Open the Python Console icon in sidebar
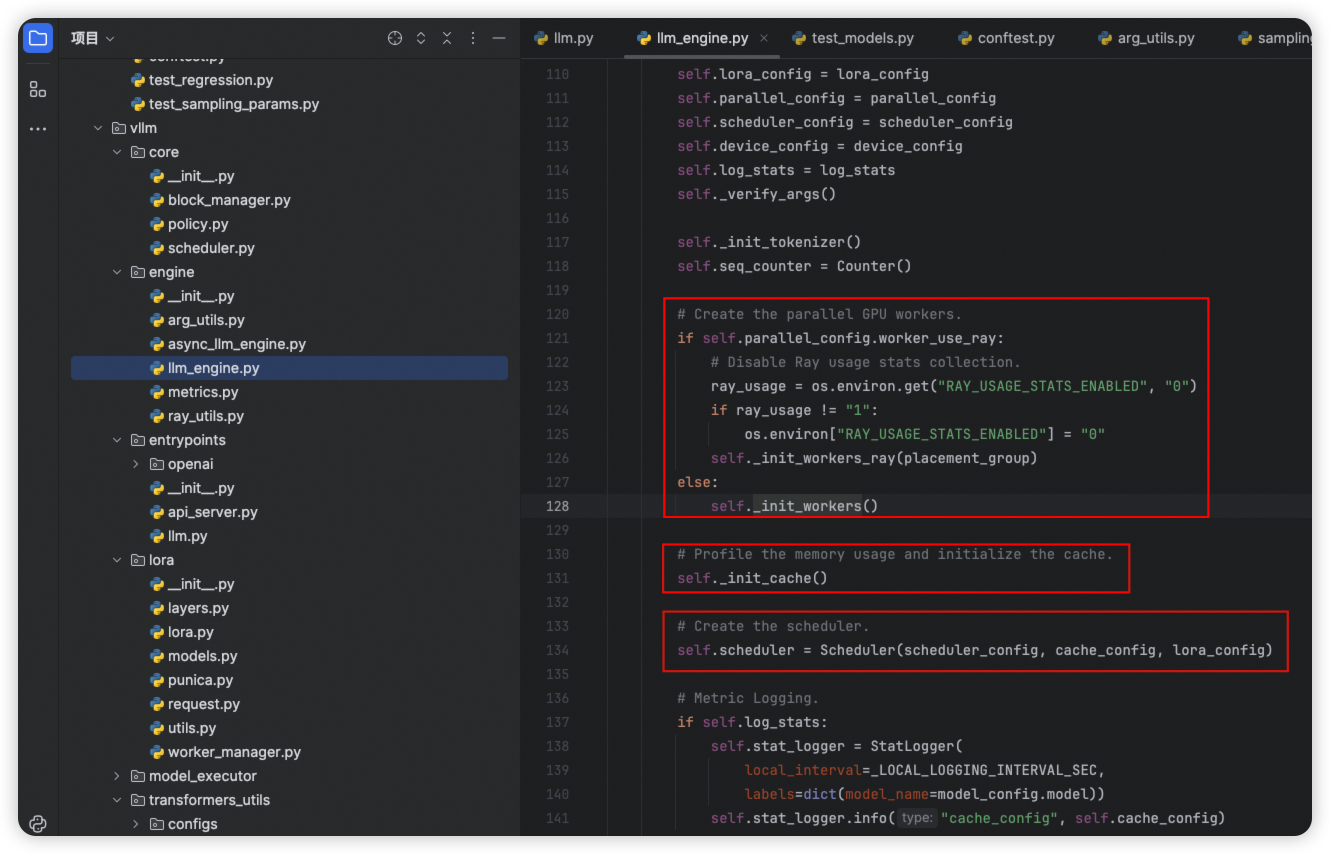 coord(38,823)
